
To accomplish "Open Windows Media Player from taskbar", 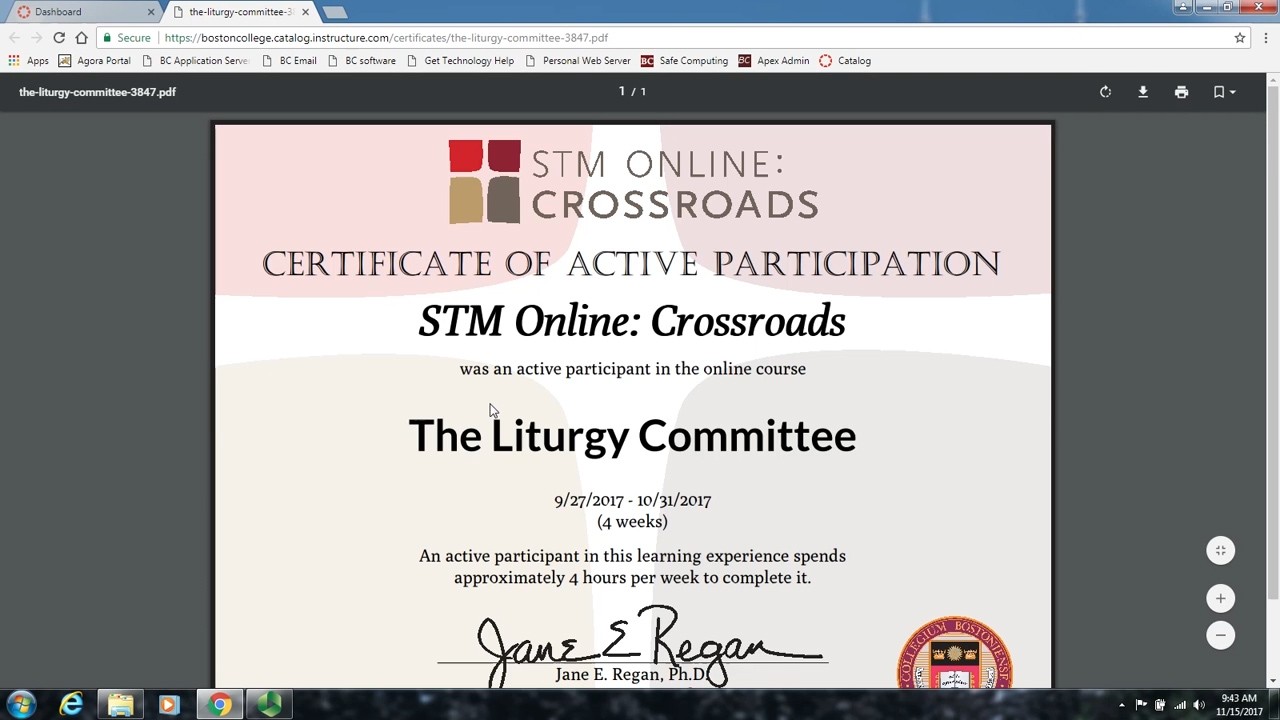I will tap(169, 704).
